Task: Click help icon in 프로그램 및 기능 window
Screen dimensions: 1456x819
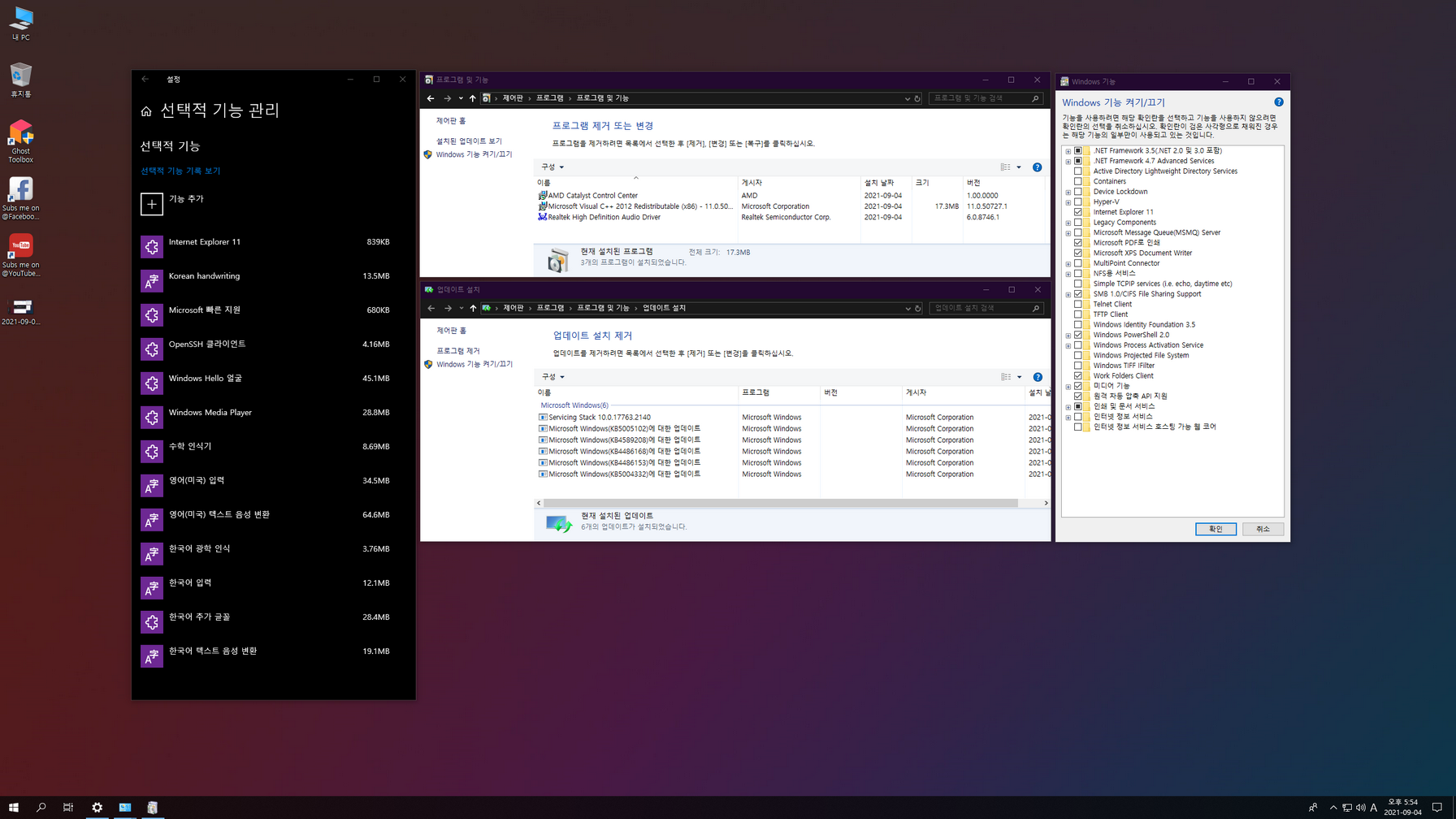Action: (x=1037, y=167)
